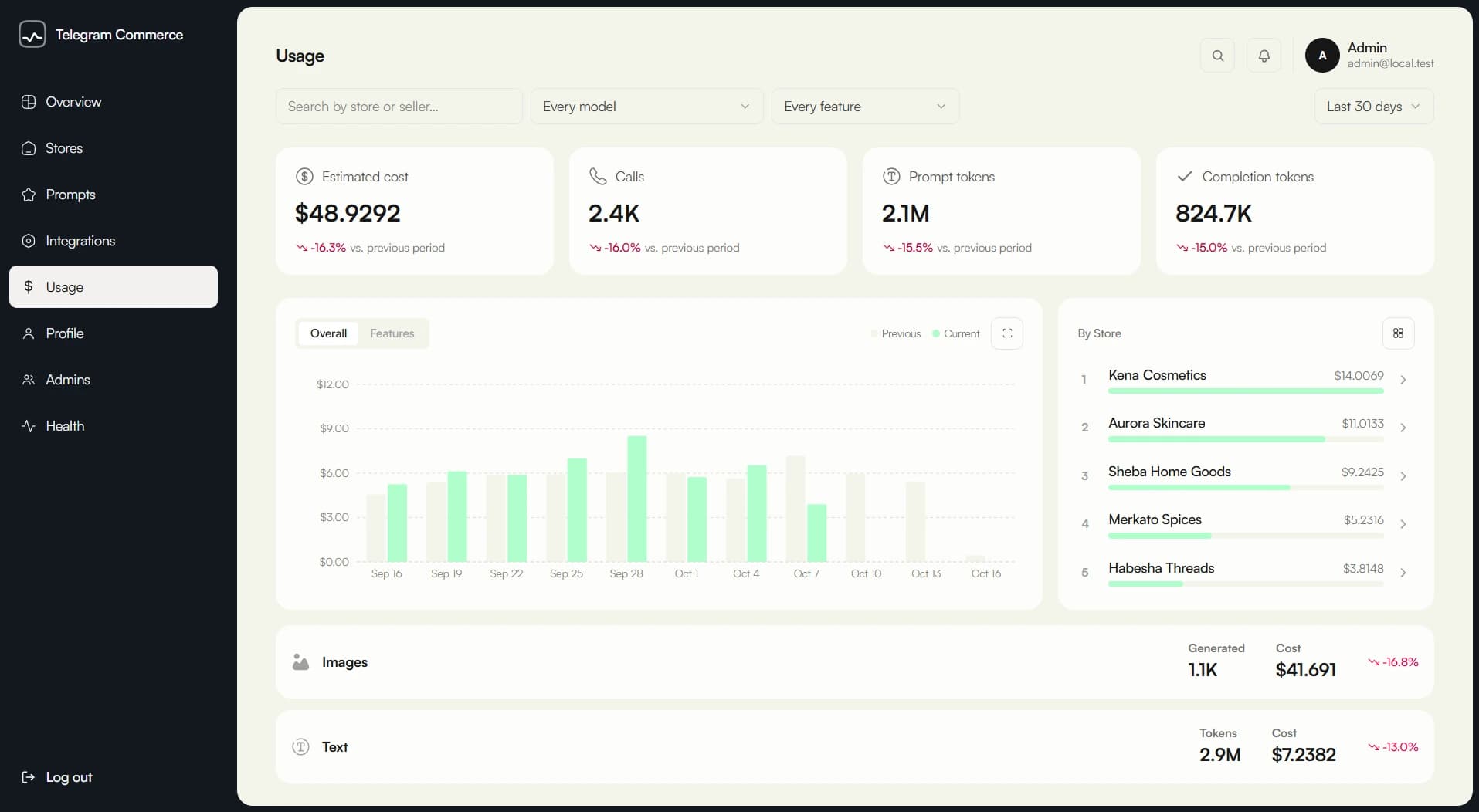Select the Usage sidebar item
Viewport: 1479px width, 812px height.
pyautogui.click(x=114, y=287)
